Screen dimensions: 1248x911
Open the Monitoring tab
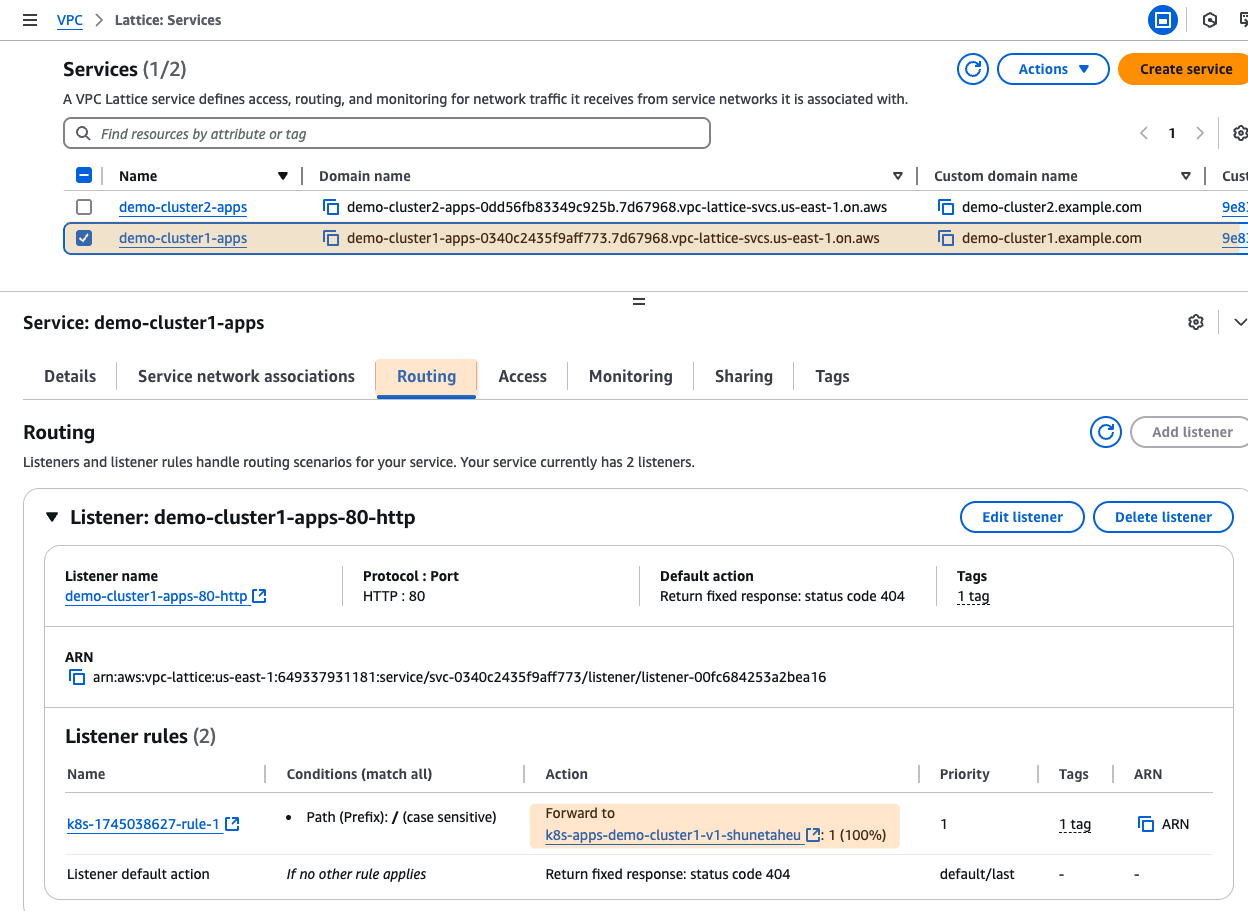click(x=630, y=376)
